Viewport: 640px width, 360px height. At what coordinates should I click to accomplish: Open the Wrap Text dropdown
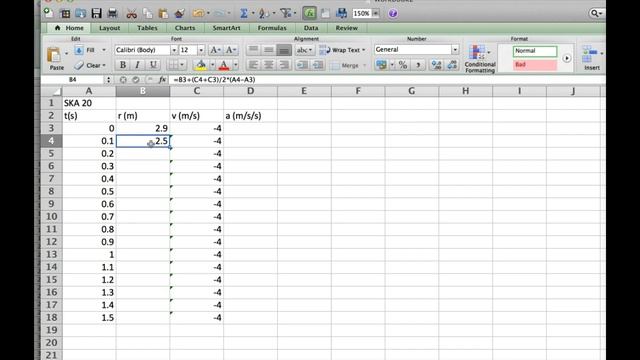pyautogui.click(x=364, y=50)
